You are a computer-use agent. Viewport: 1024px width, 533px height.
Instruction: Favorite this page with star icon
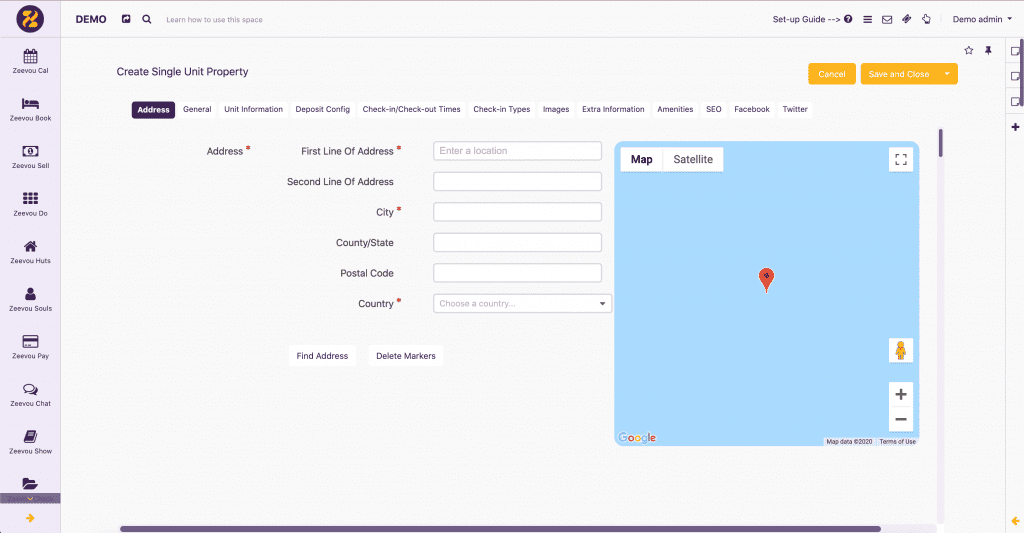(968, 50)
